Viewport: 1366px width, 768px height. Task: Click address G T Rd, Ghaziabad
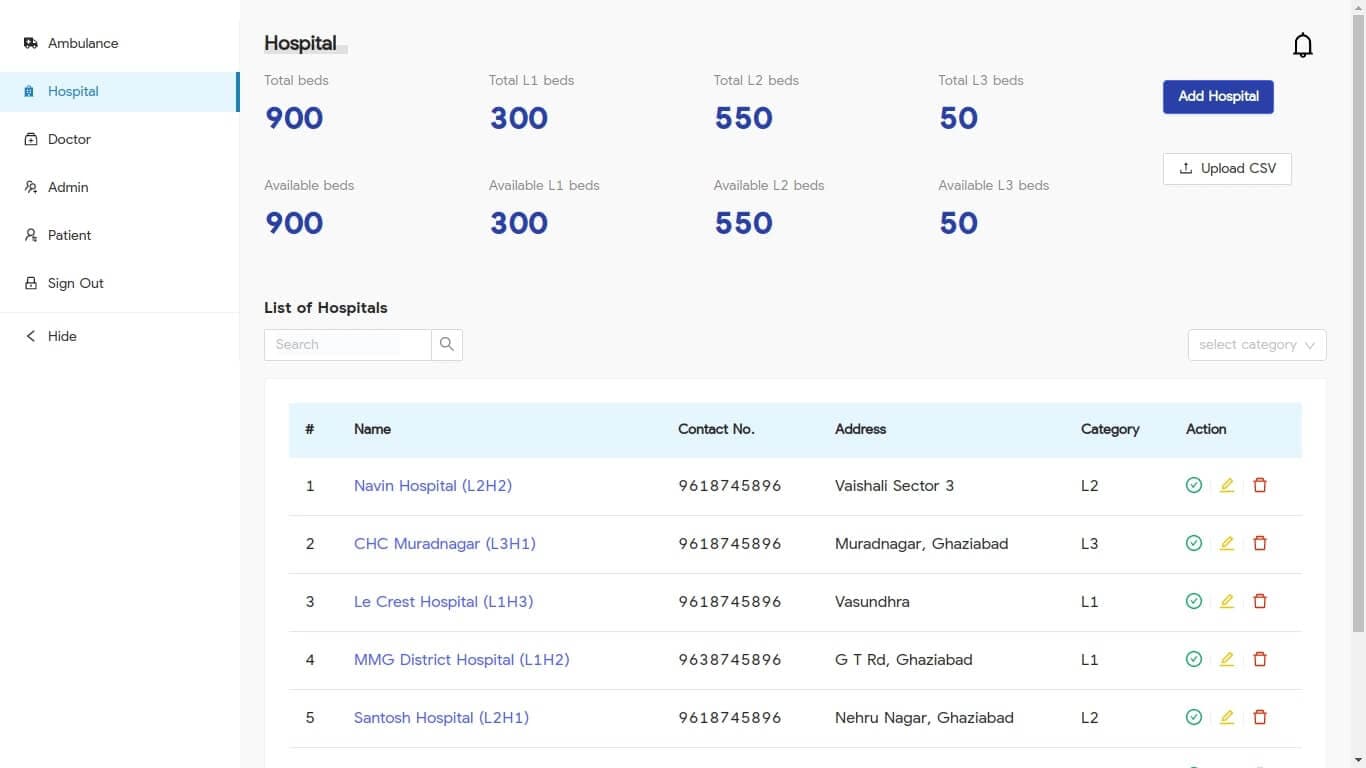pyautogui.click(x=903, y=659)
